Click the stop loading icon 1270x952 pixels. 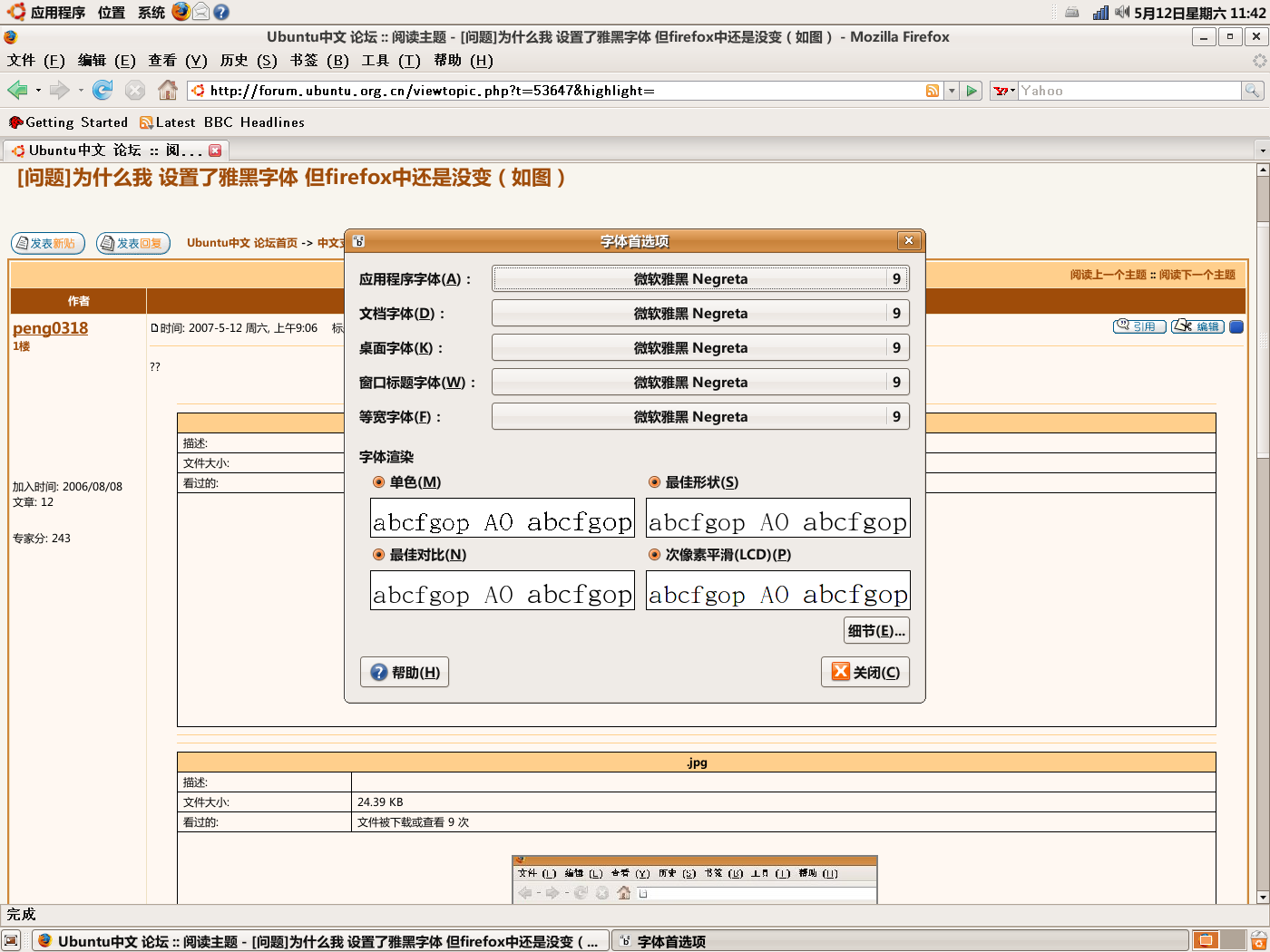click(x=135, y=90)
